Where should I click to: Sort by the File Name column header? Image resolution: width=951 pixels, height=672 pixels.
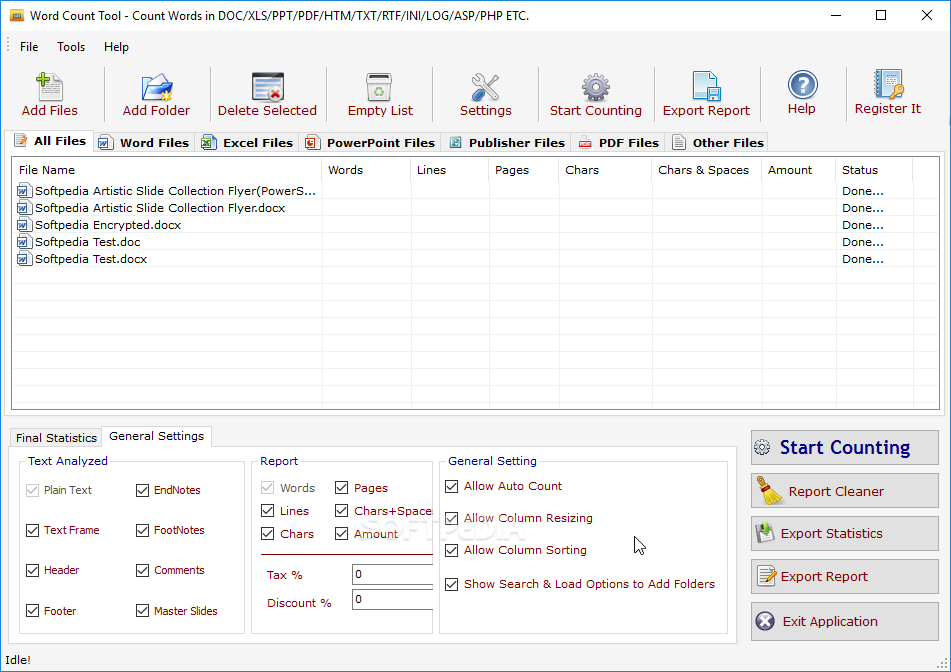pos(167,170)
